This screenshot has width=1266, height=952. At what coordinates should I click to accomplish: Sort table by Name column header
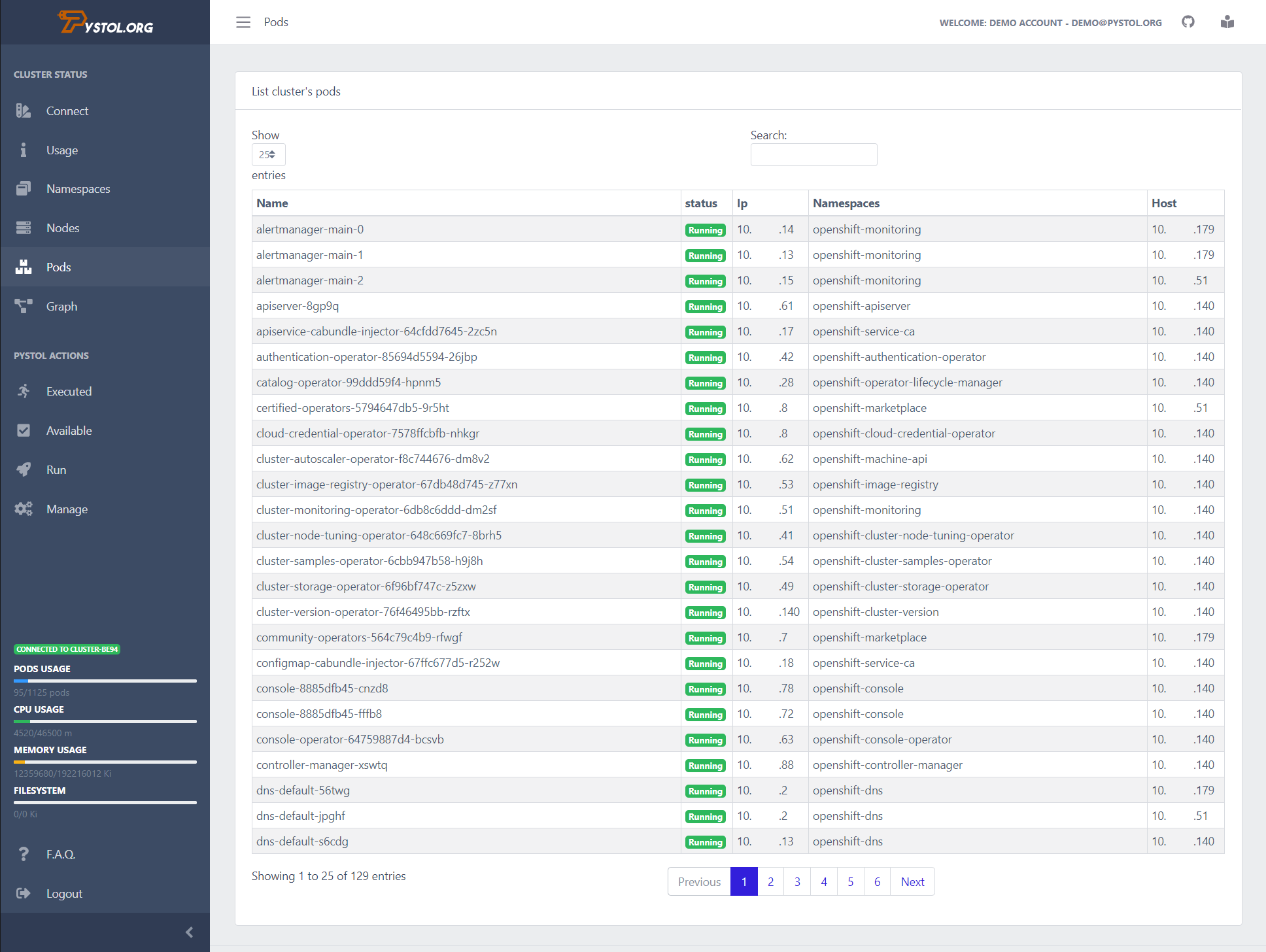point(273,203)
